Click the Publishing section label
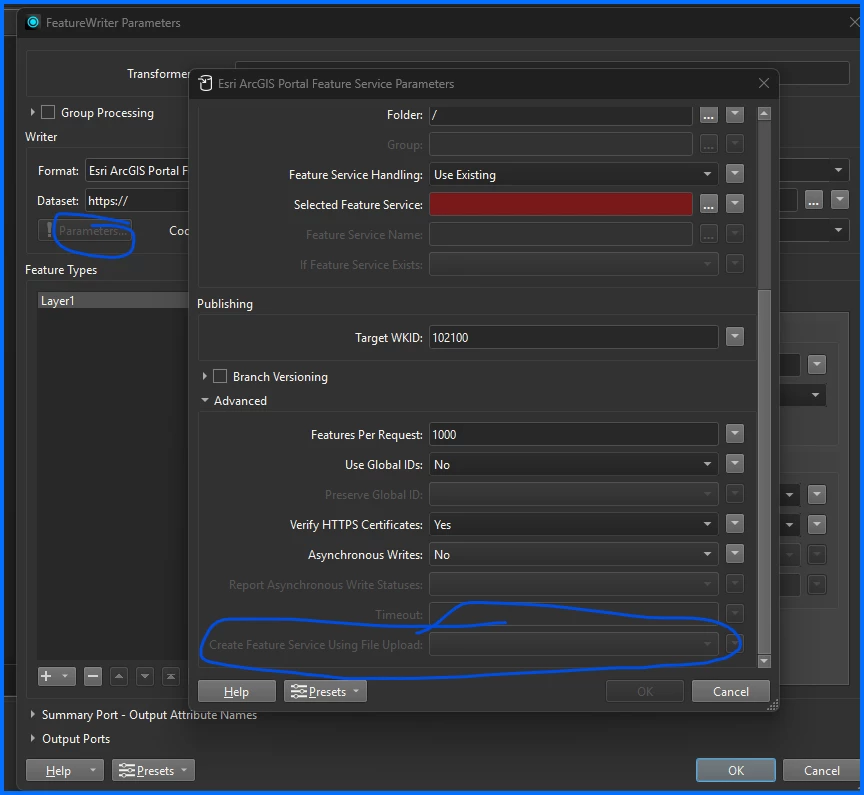The image size is (864, 795). (x=225, y=304)
